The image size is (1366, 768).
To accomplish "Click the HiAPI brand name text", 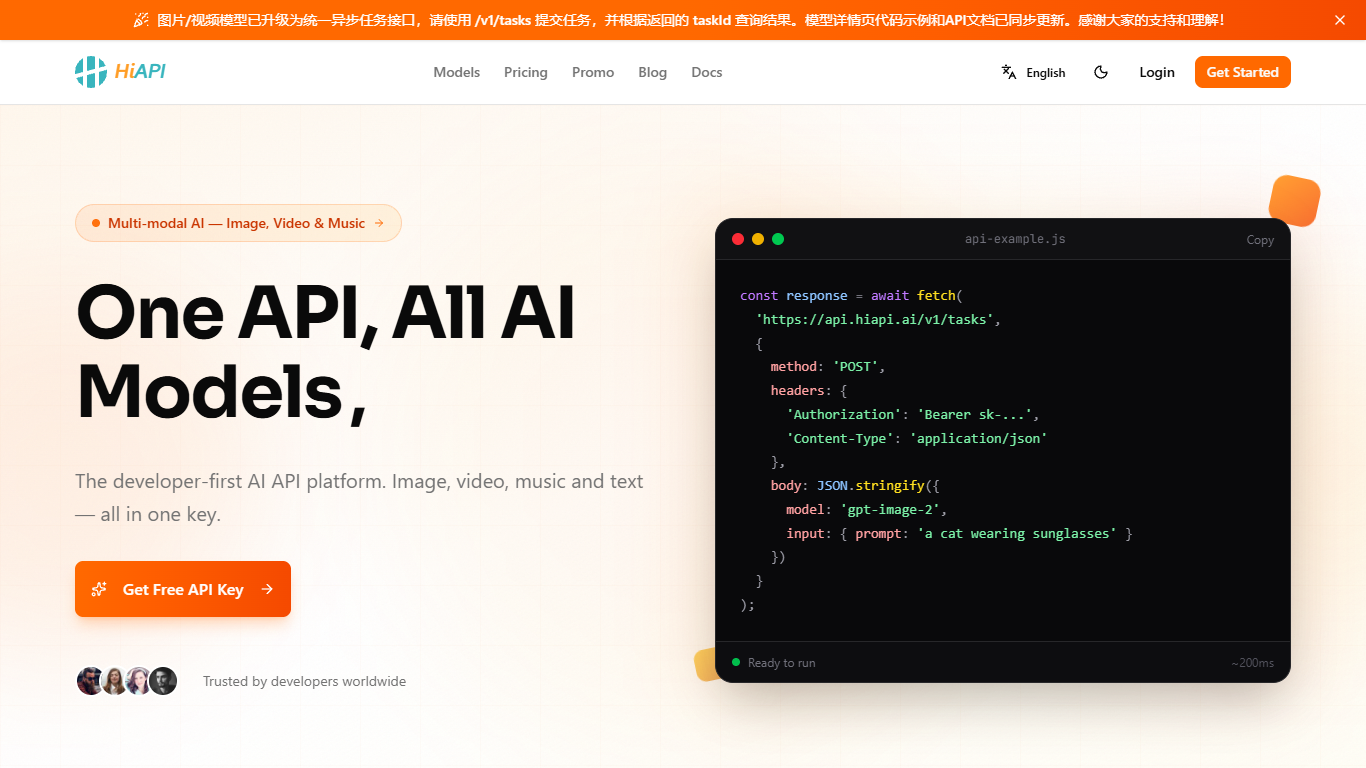I will (x=140, y=72).
